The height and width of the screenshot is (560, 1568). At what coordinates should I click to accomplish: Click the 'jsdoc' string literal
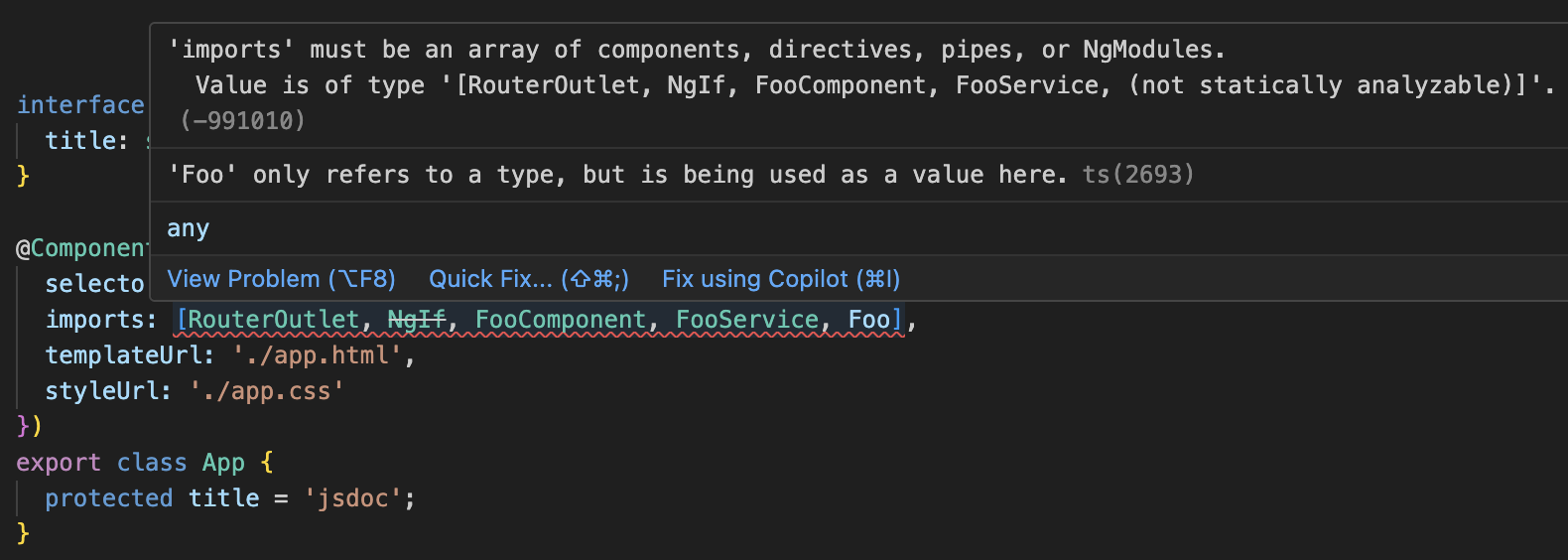[x=352, y=498]
